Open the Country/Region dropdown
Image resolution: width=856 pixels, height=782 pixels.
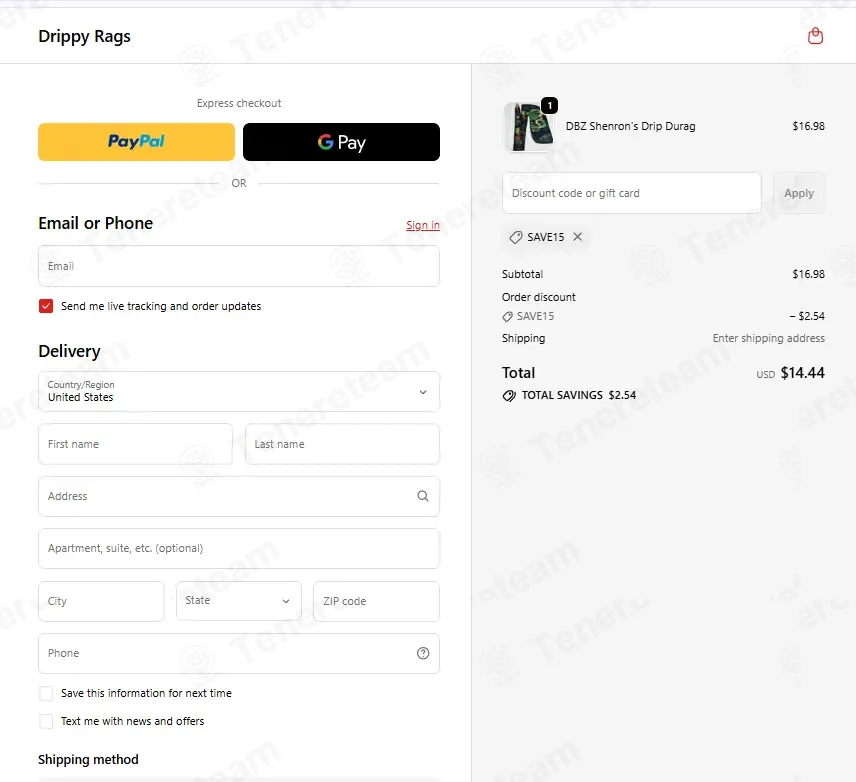pyautogui.click(x=239, y=392)
